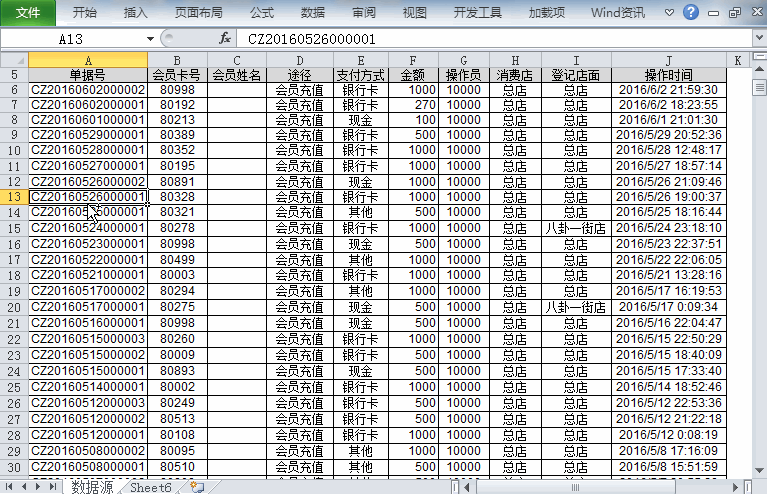767x494 pixels.
Task: Click the Insert Worksheet icon
Action: coord(197,487)
